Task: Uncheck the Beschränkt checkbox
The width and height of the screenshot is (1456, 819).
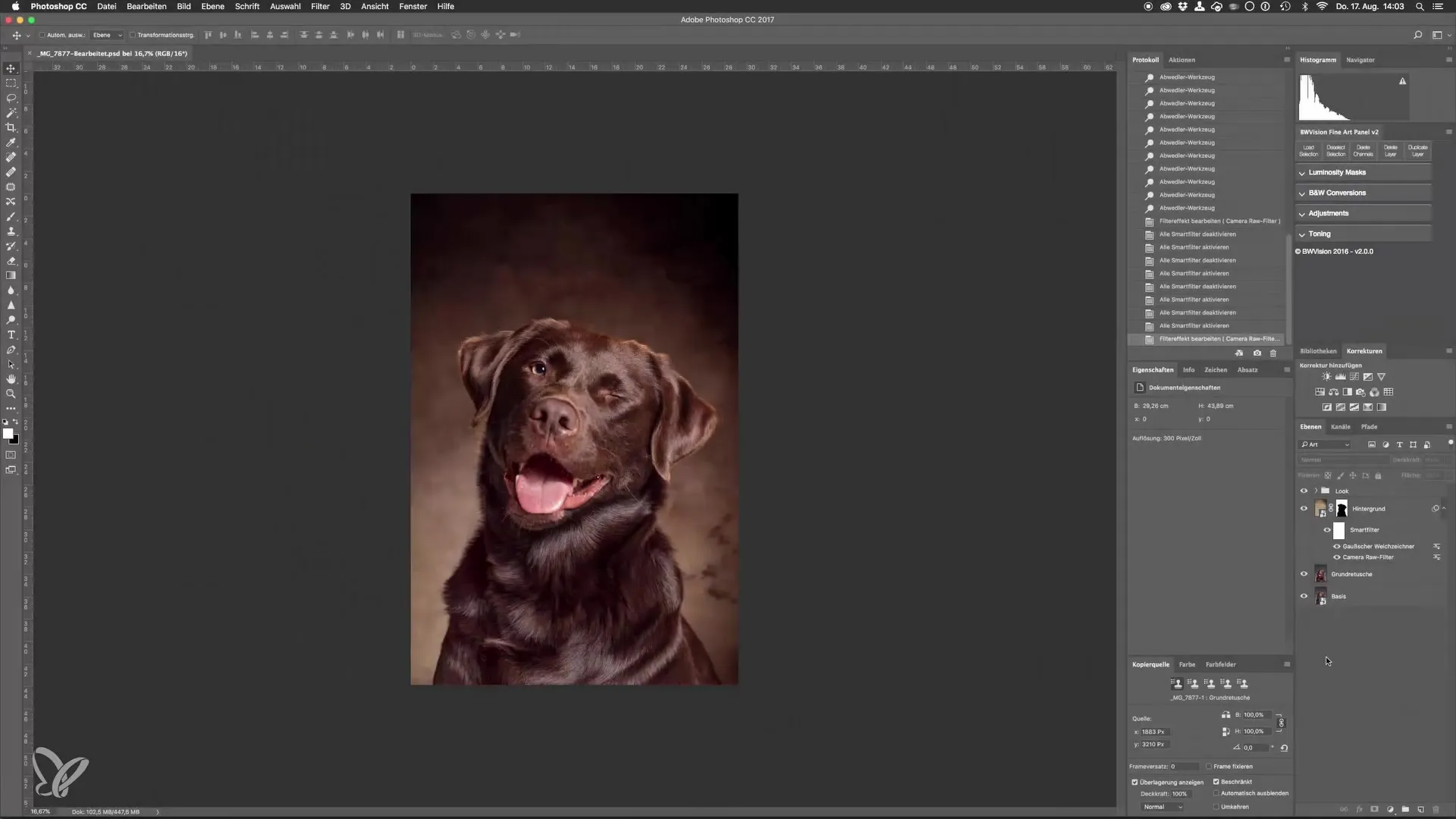Action: click(1216, 782)
